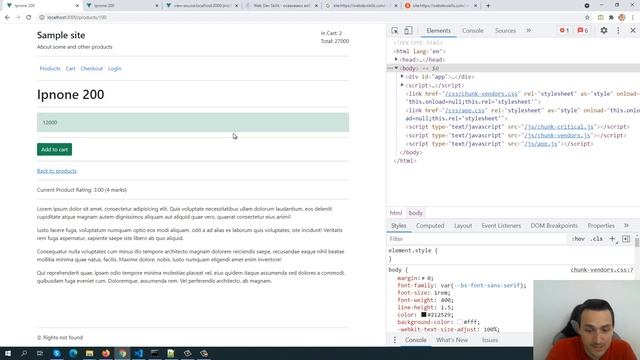Image resolution: width=640 pixels, height=360 pixels.
Task: Show more DevTools top panel tabs
Action: [529, 31]
